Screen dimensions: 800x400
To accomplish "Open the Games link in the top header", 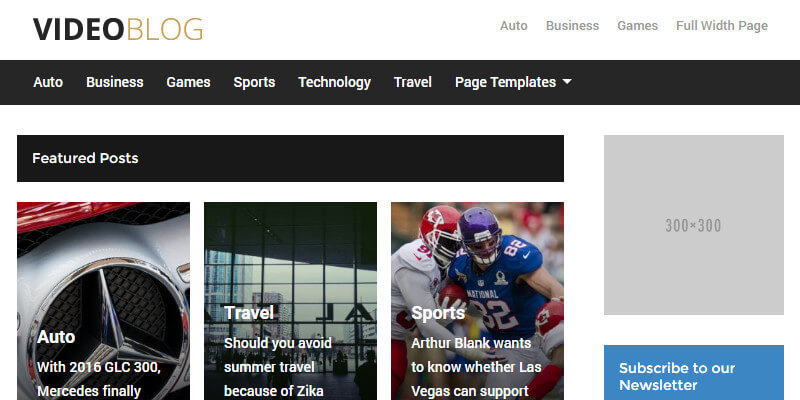I will [637, 26].
